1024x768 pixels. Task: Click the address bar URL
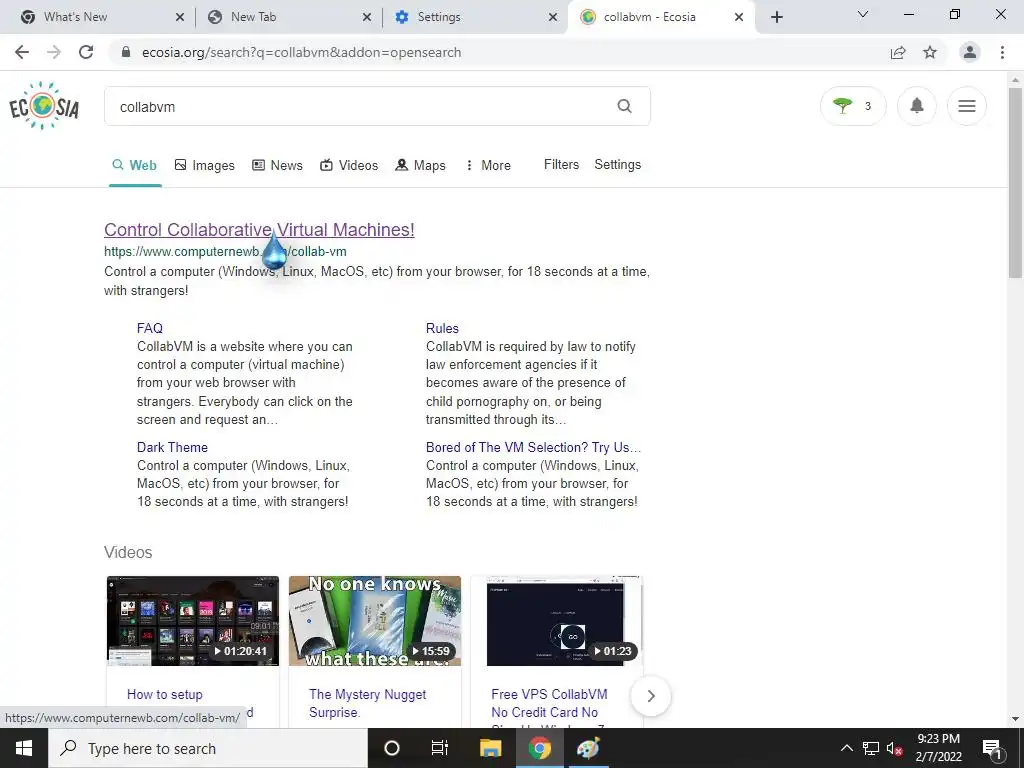pyautogui.click(x=301, y=52)
